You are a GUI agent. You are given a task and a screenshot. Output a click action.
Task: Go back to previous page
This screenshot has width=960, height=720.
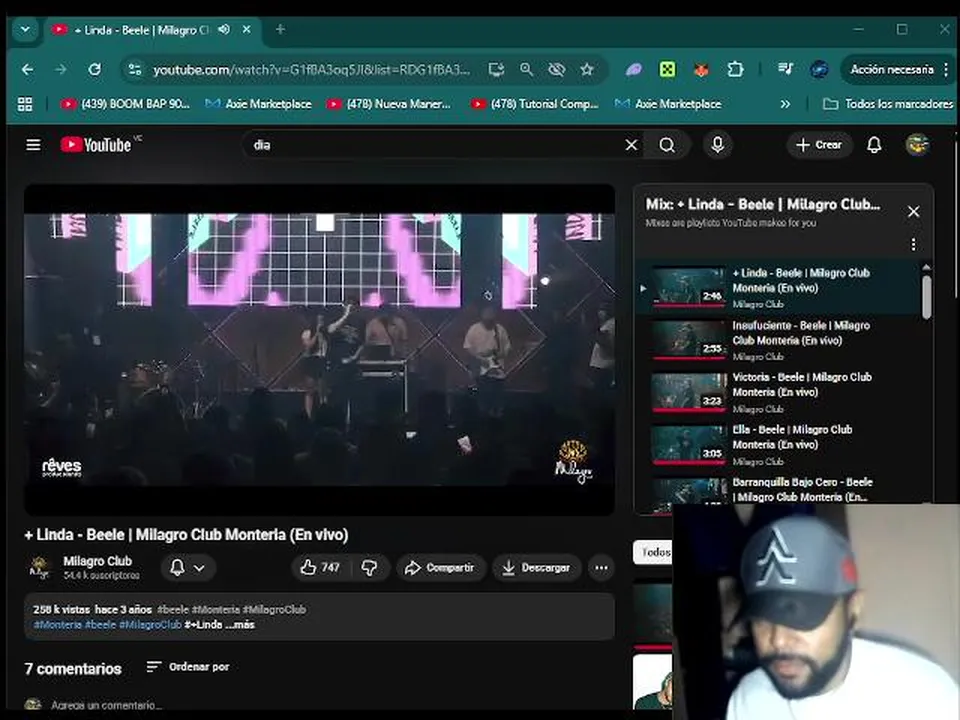28,69
